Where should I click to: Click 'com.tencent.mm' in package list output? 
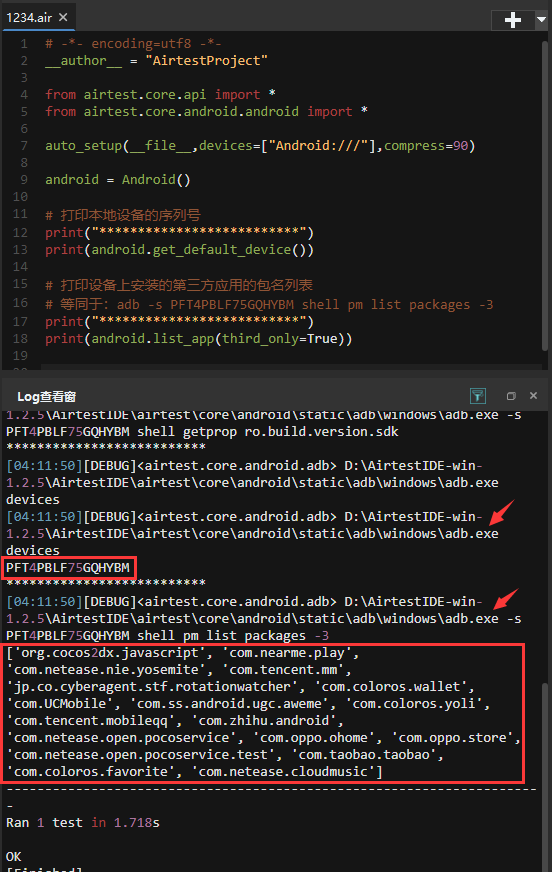pos(287,670)
